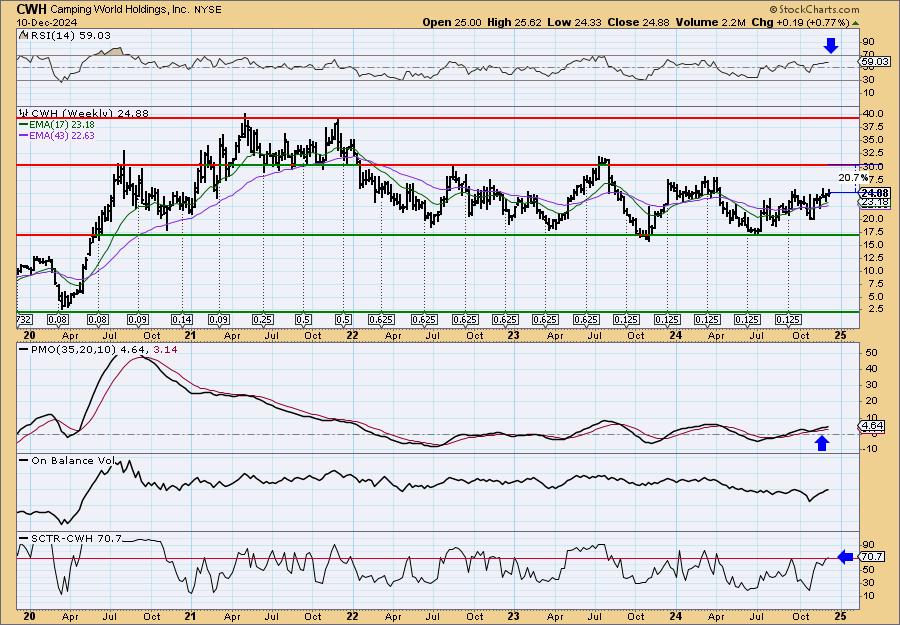Click the 59.03 RSI value tag on right axis
This screenshot has width=900, height=625.
coord(876,61)
